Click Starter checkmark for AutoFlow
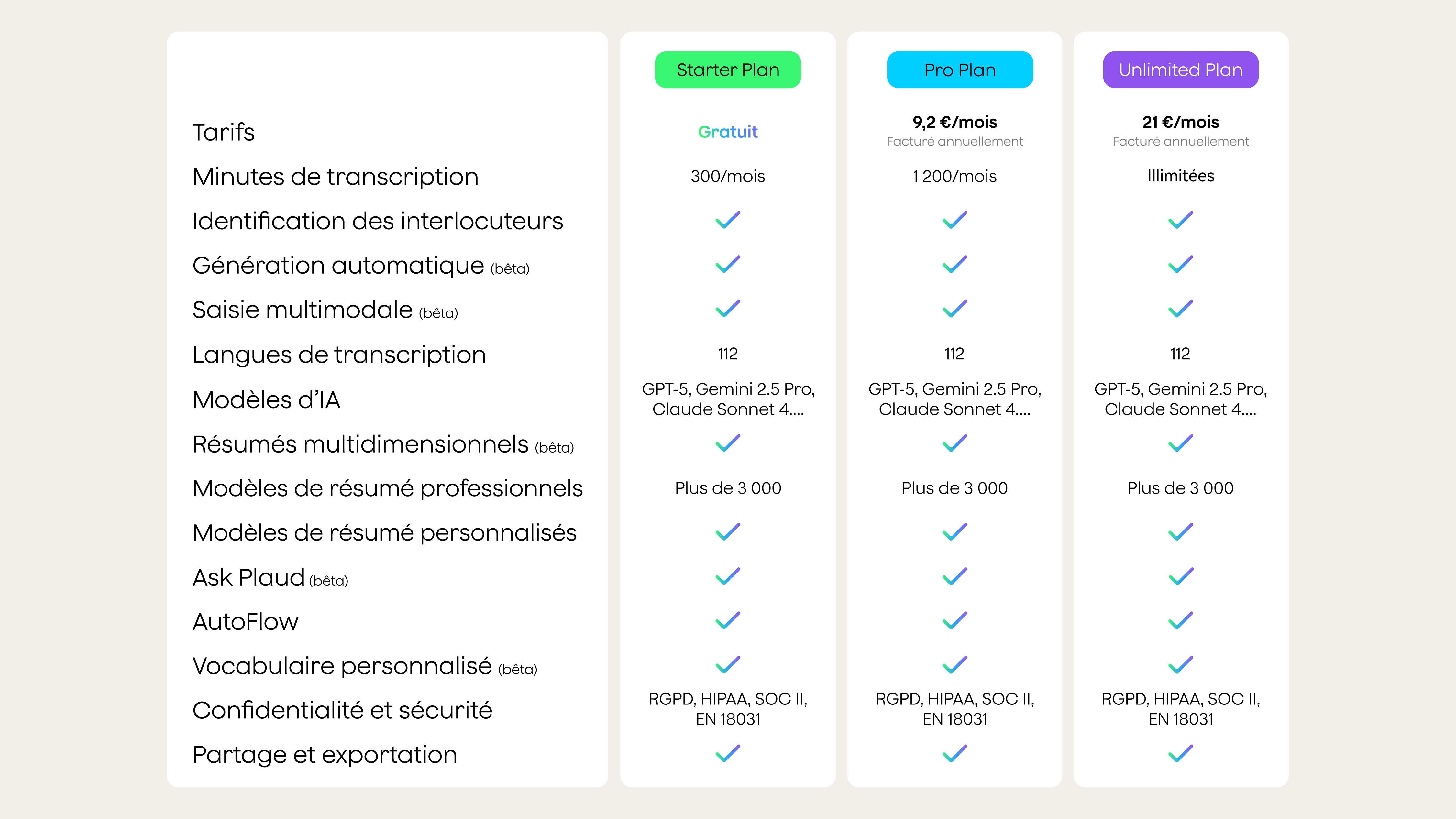Screen dimensions: 1456x819 click(727, 621)
